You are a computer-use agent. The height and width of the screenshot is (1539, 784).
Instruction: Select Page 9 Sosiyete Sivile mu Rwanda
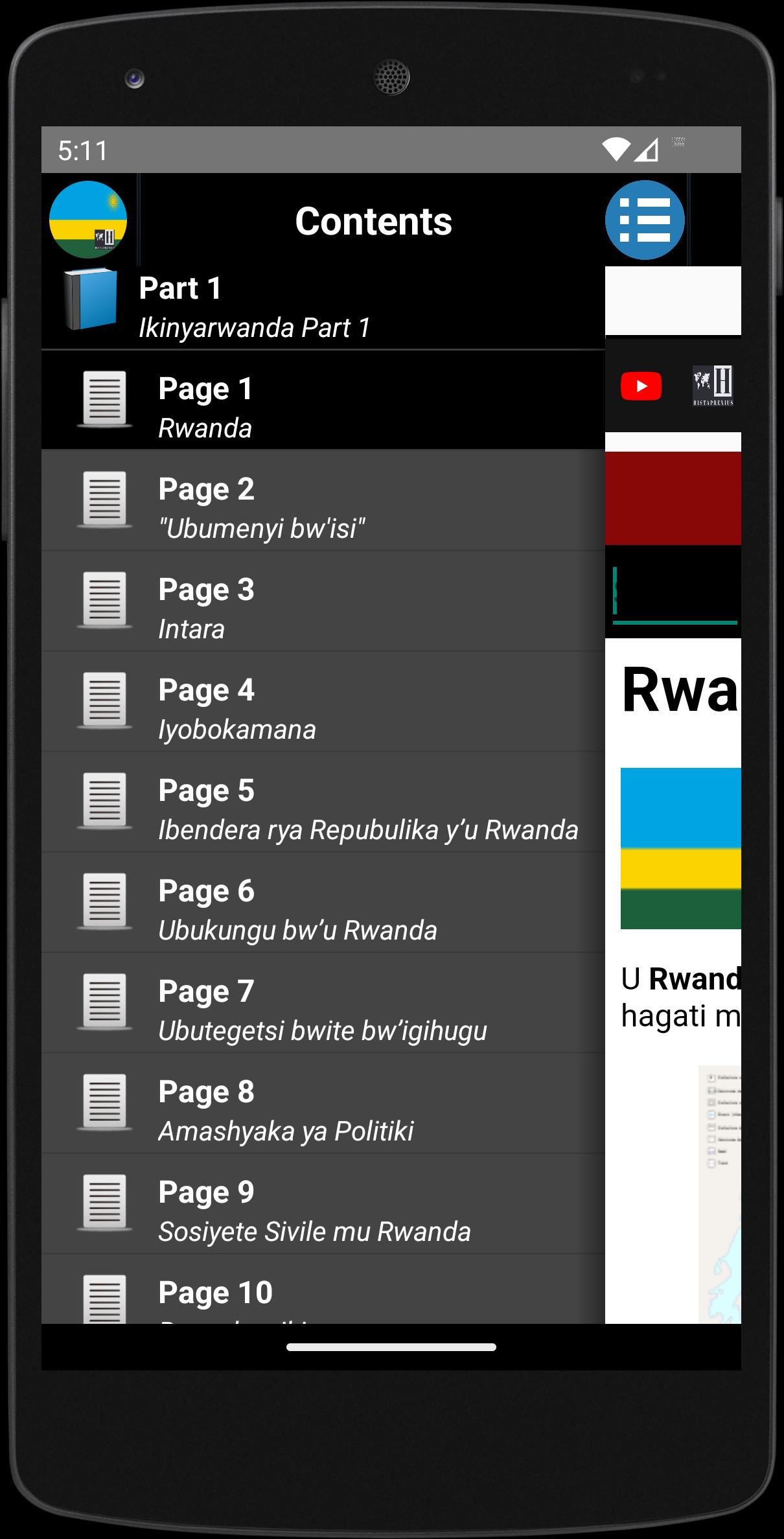tap(323, 1203)
